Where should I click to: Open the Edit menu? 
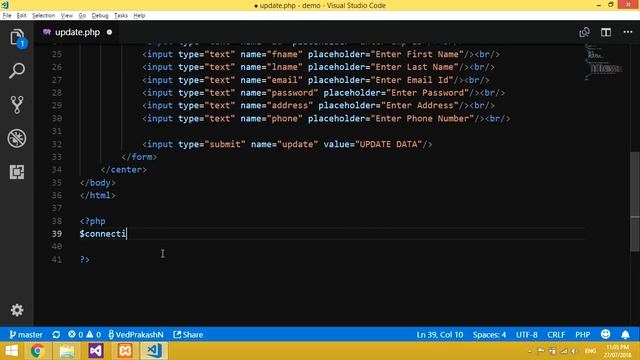coord(21,16)
